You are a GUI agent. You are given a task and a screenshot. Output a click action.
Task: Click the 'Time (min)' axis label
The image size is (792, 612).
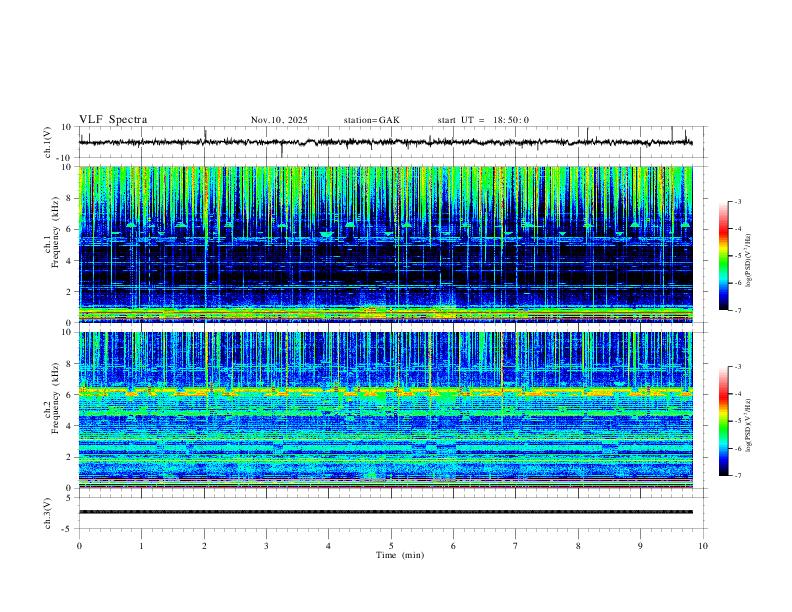click(x=400, y=555)
